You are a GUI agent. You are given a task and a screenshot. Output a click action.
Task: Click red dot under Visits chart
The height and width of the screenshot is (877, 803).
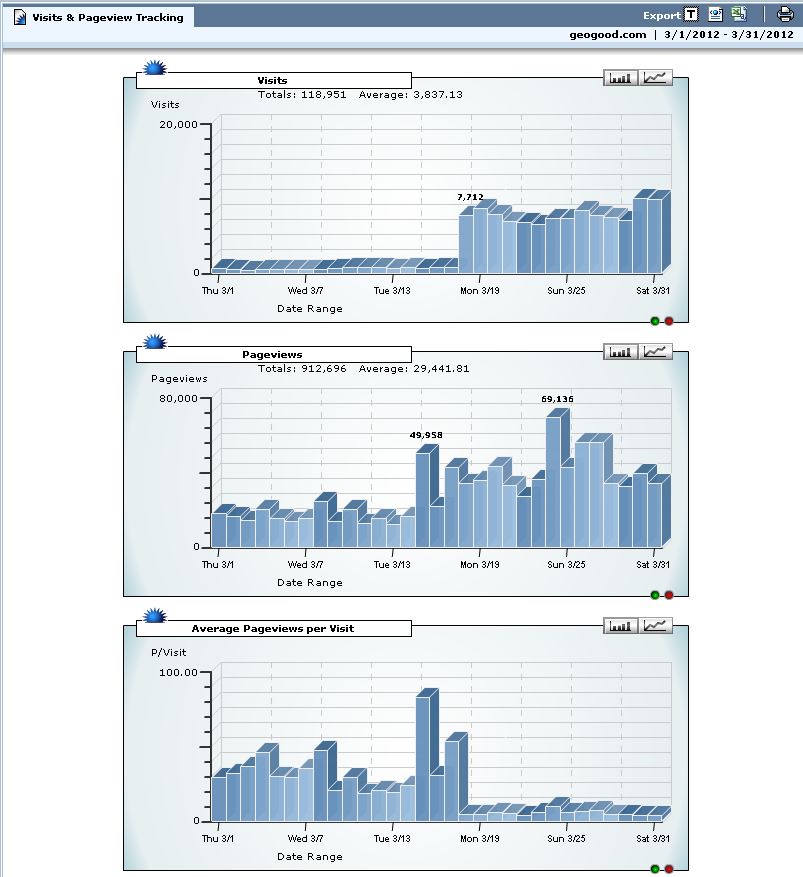point(669,321)
